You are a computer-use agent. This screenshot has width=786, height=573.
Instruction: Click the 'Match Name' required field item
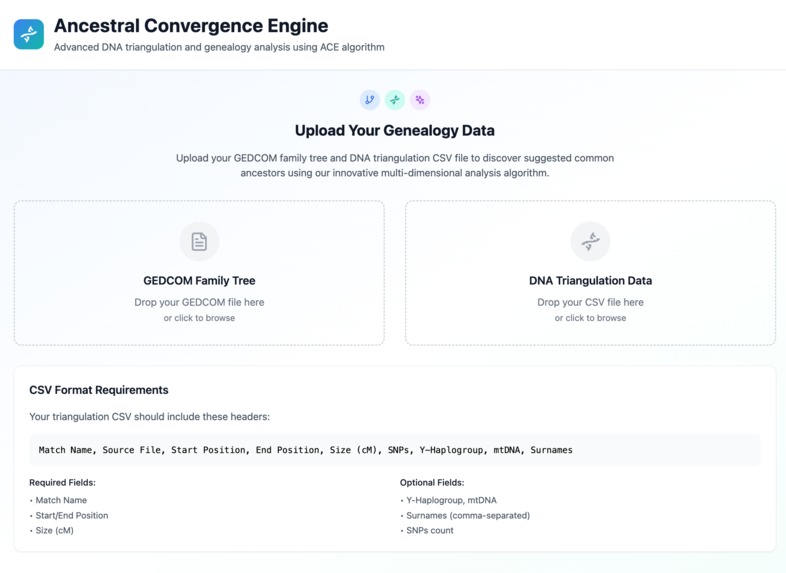pos(61,500)
